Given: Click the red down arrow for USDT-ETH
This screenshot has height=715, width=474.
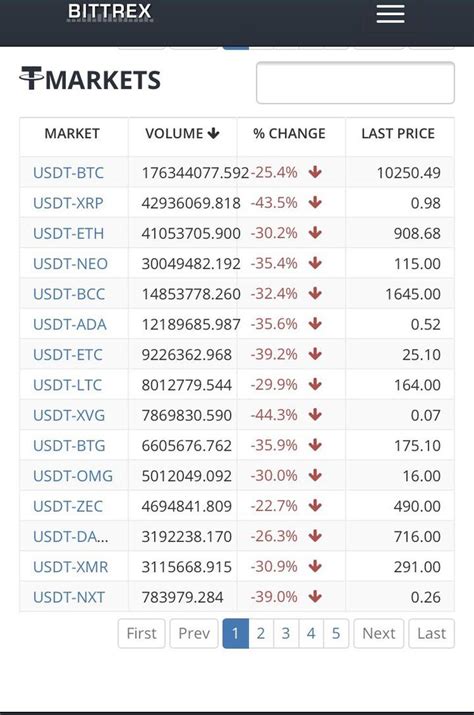Looking at the screenshot, I should pos(315,233).
